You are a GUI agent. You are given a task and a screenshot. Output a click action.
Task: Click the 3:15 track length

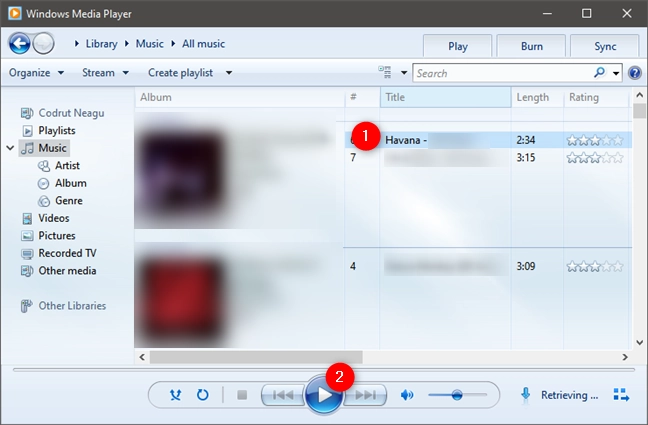525,158
